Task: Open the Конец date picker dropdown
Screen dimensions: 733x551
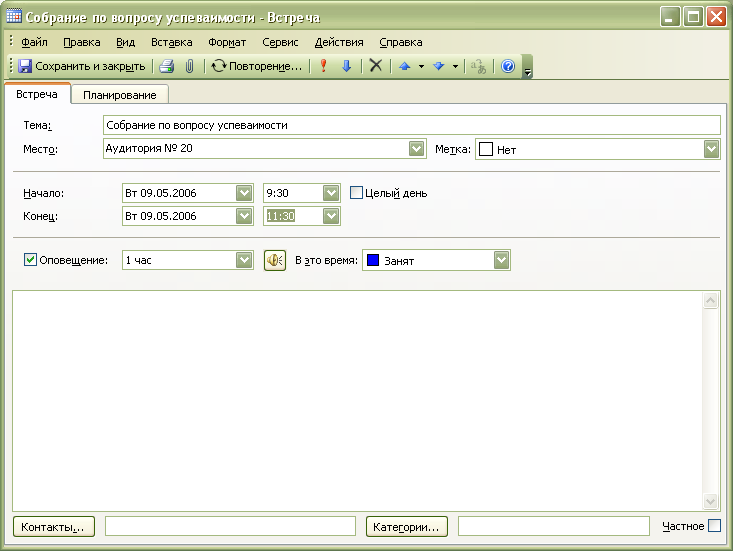Action: (244, 216)
